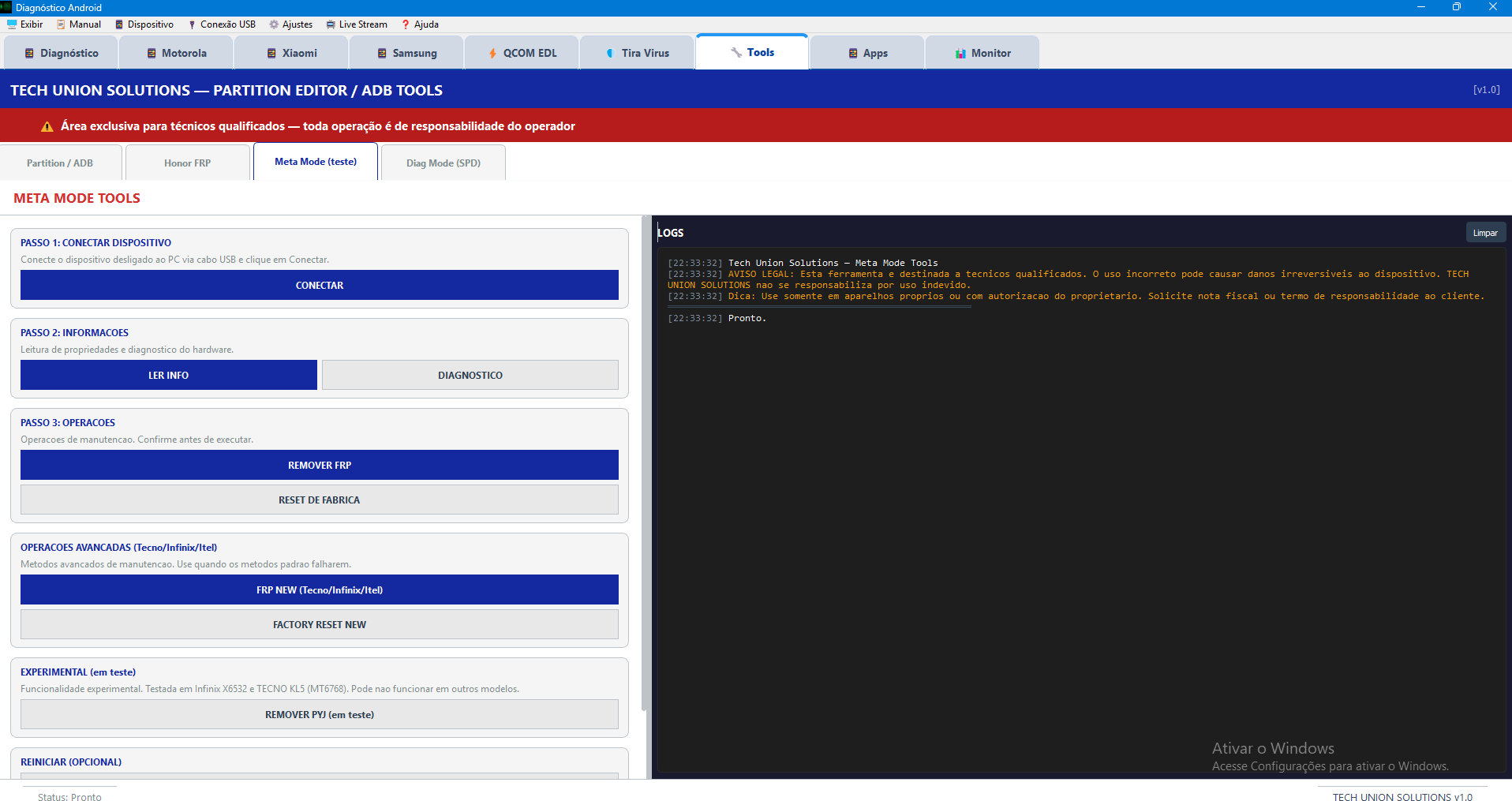The image size is (1512, 801).
Task: Click the yellow warning triangle icon
Action: click(47, 126)
